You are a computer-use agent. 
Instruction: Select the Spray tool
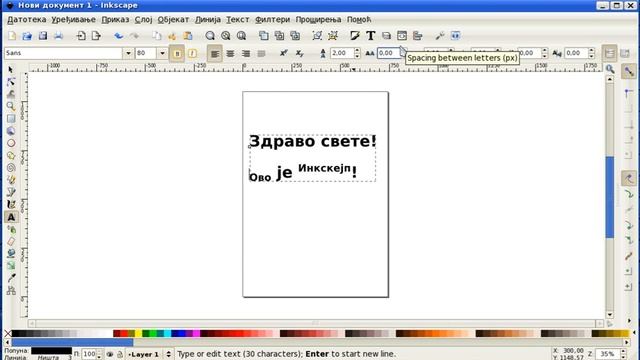11,229
